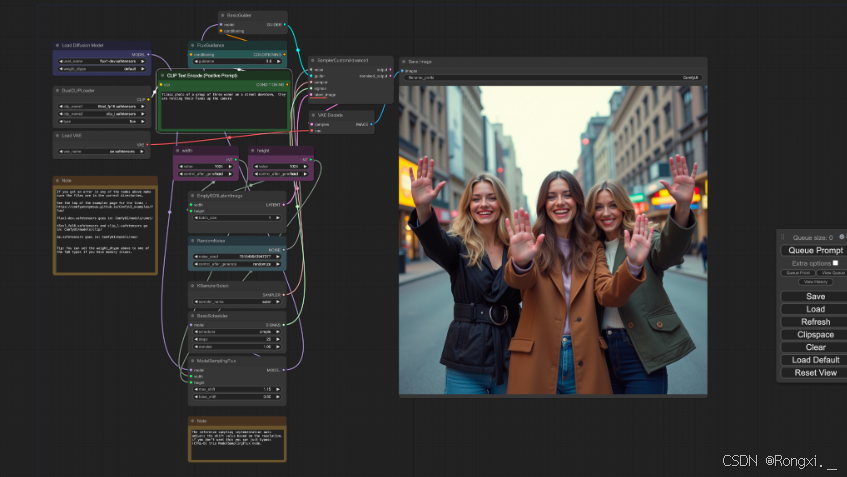The width and height of the screenshot is (847, 477).
Task: Increase the denoise value in BasicScheduler
Action: pyautogui.click(x=279, y=347)
